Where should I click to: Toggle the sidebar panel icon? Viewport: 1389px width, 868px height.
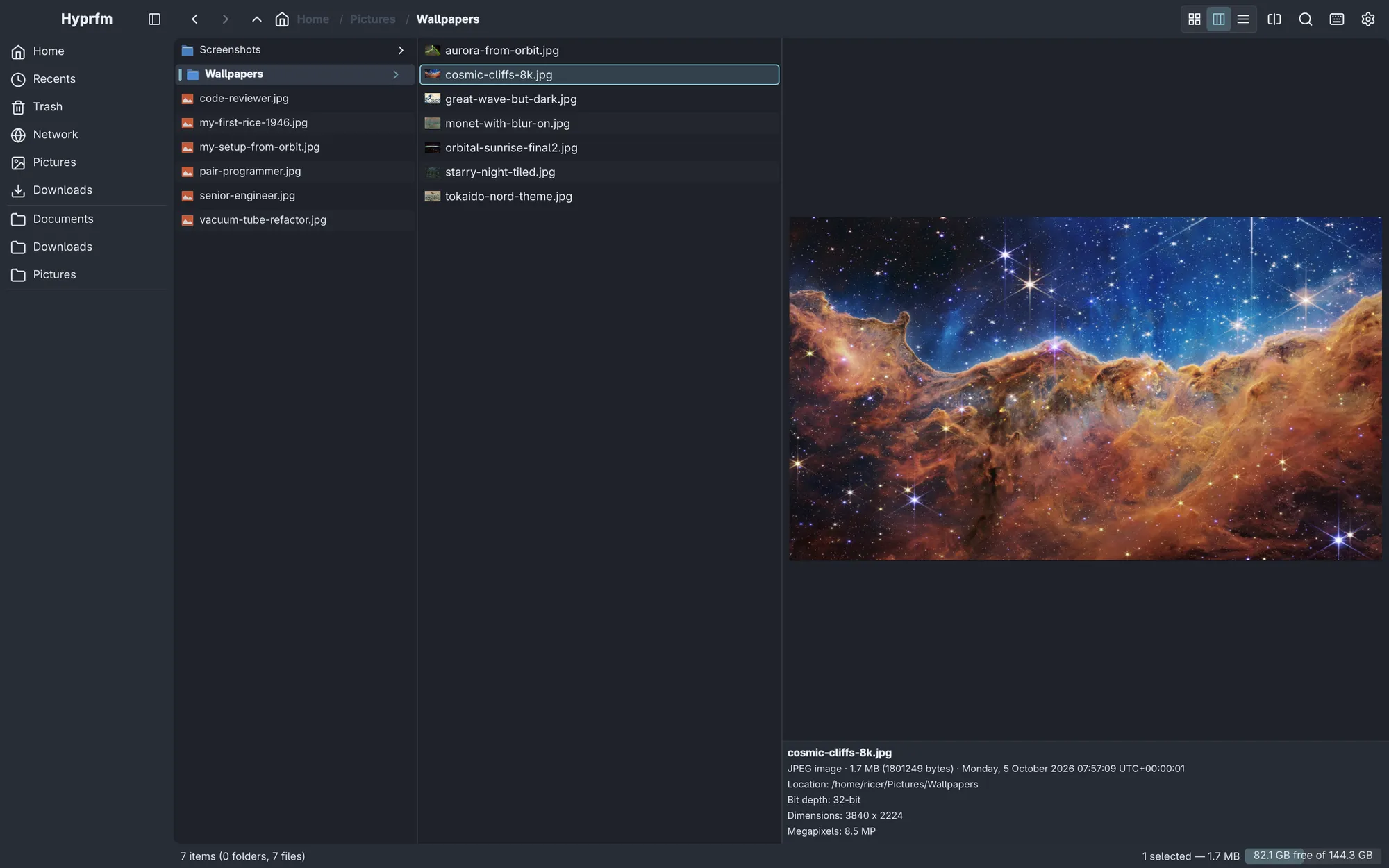point(154,19)
